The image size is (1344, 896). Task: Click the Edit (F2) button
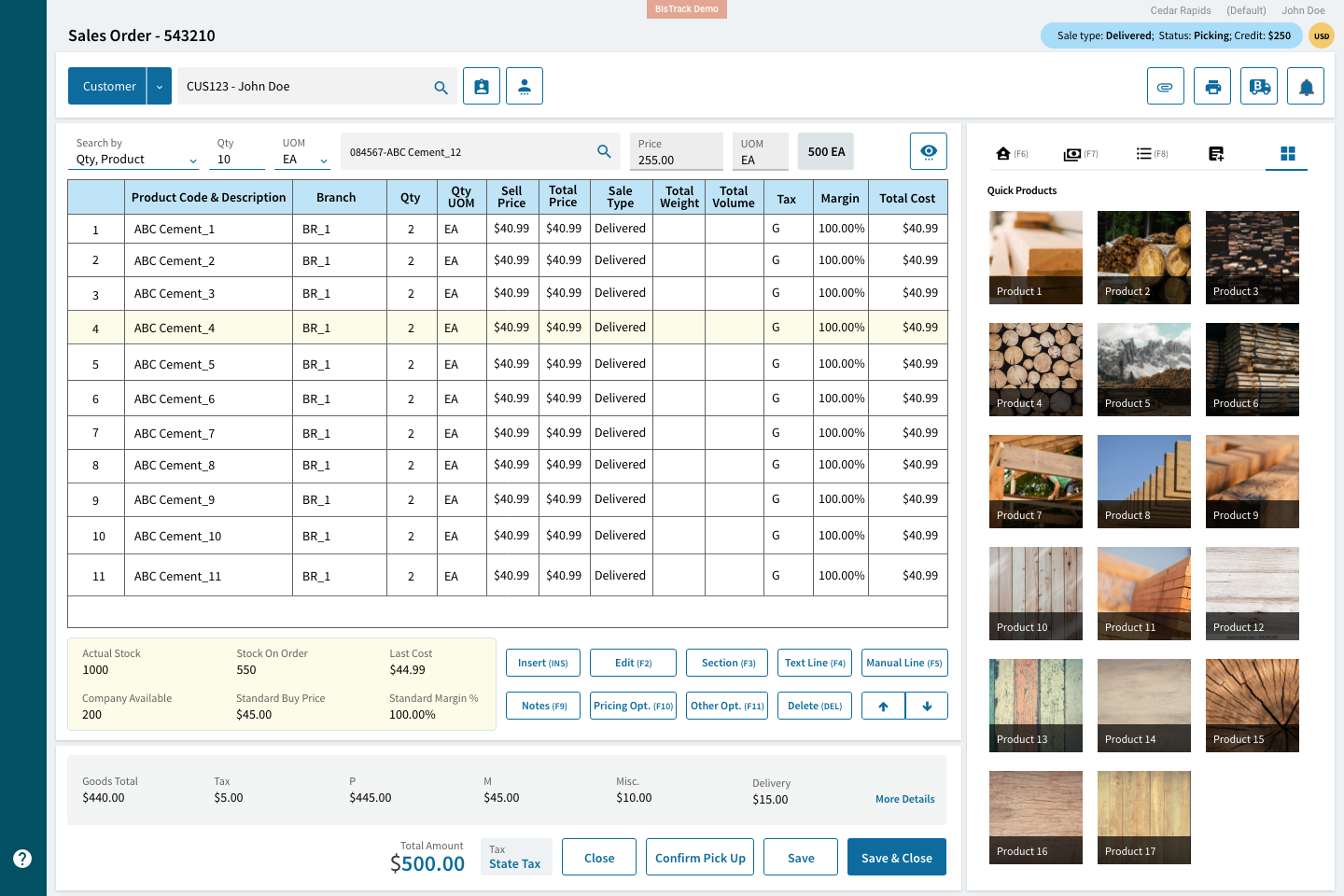point(633,663)
